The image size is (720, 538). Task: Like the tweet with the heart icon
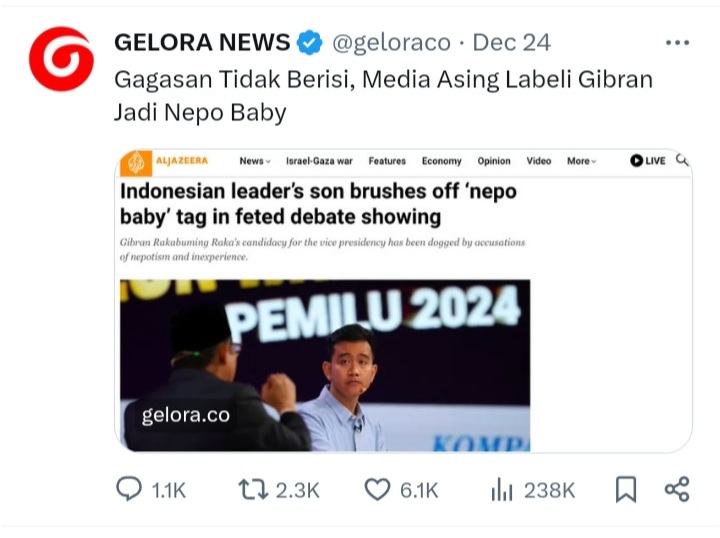coord(377,489)
